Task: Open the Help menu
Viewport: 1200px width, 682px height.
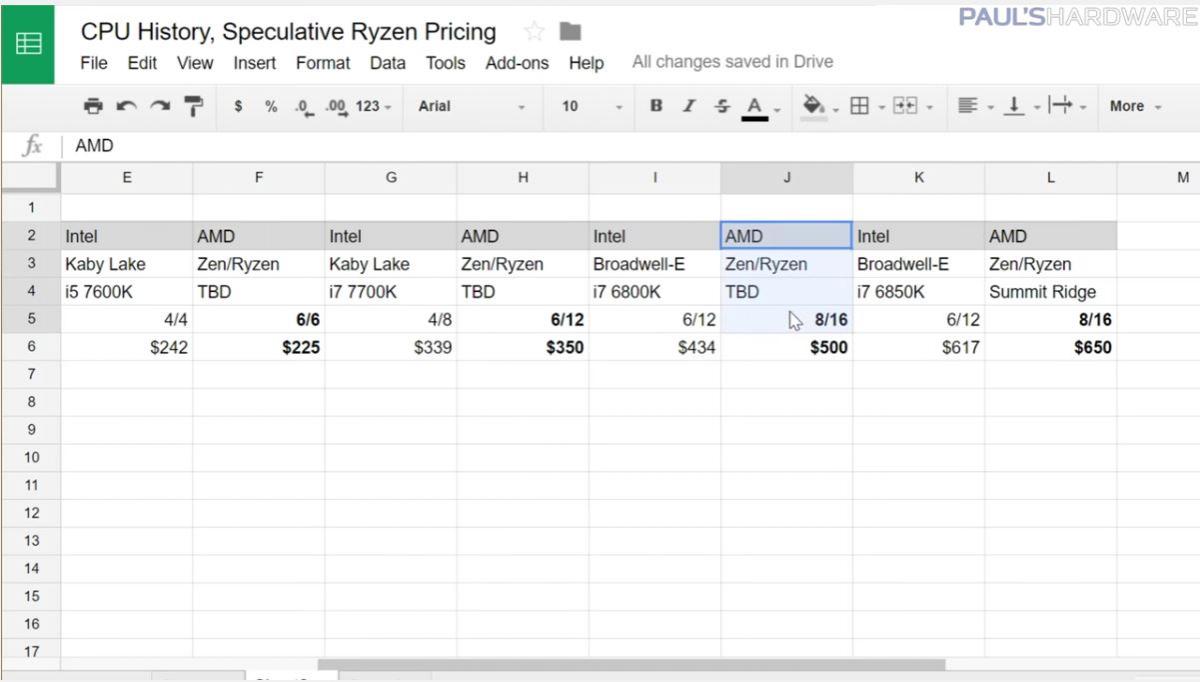Action: click(x=586, y=62)
